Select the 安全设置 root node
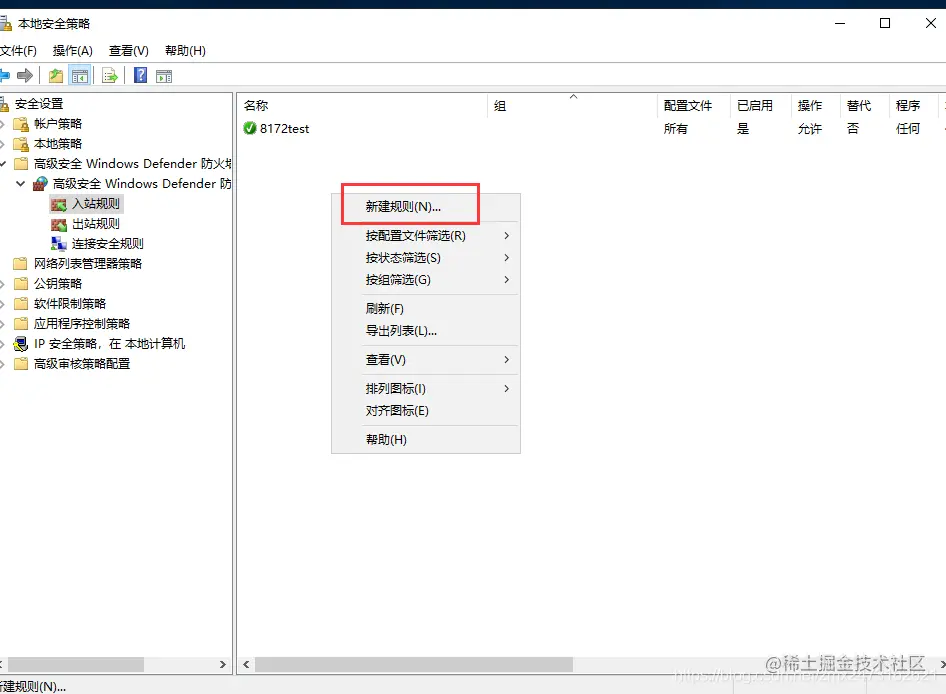This screenshot has width=946, height=694. [x=39, y=104]
